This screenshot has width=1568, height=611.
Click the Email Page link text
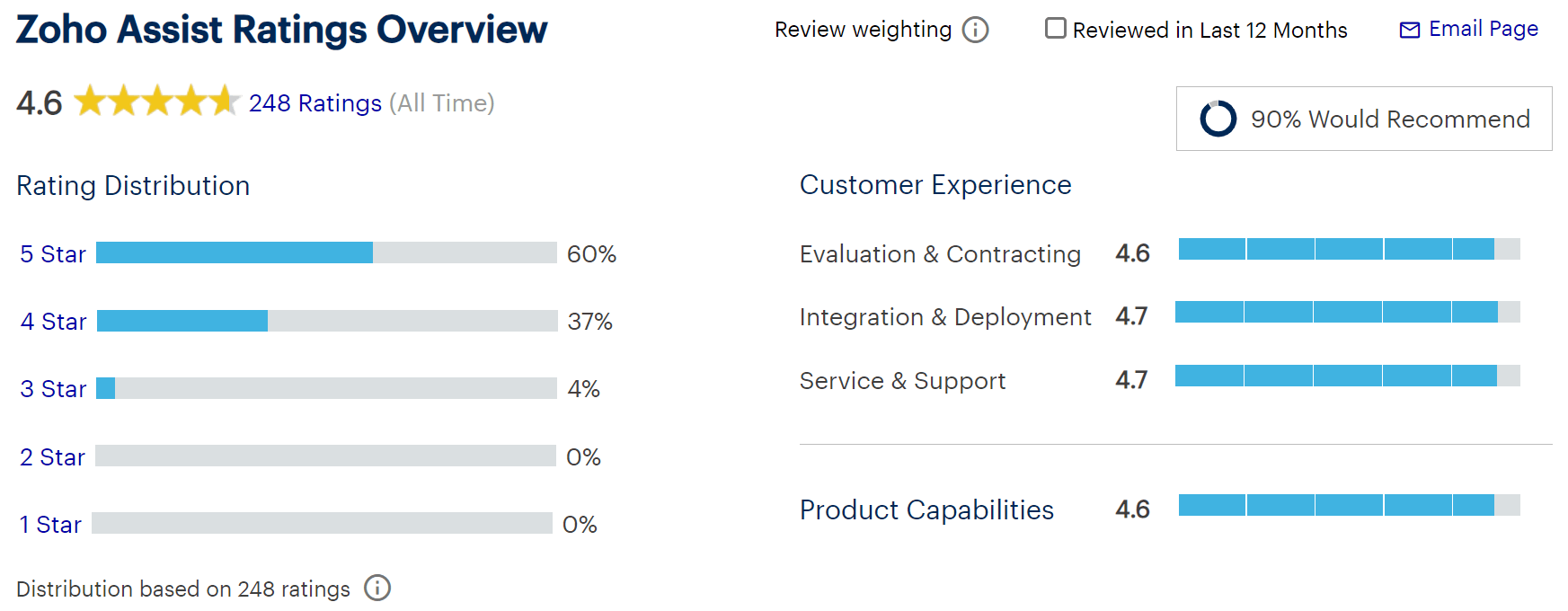[x=1483, y=29]
